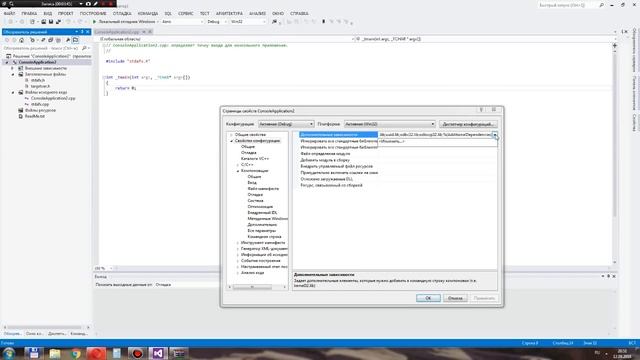Image resolution: width=640 pixels, height=360 pixels.
Task: Open the СПРАВКА menu
Action: click(299, 13)
